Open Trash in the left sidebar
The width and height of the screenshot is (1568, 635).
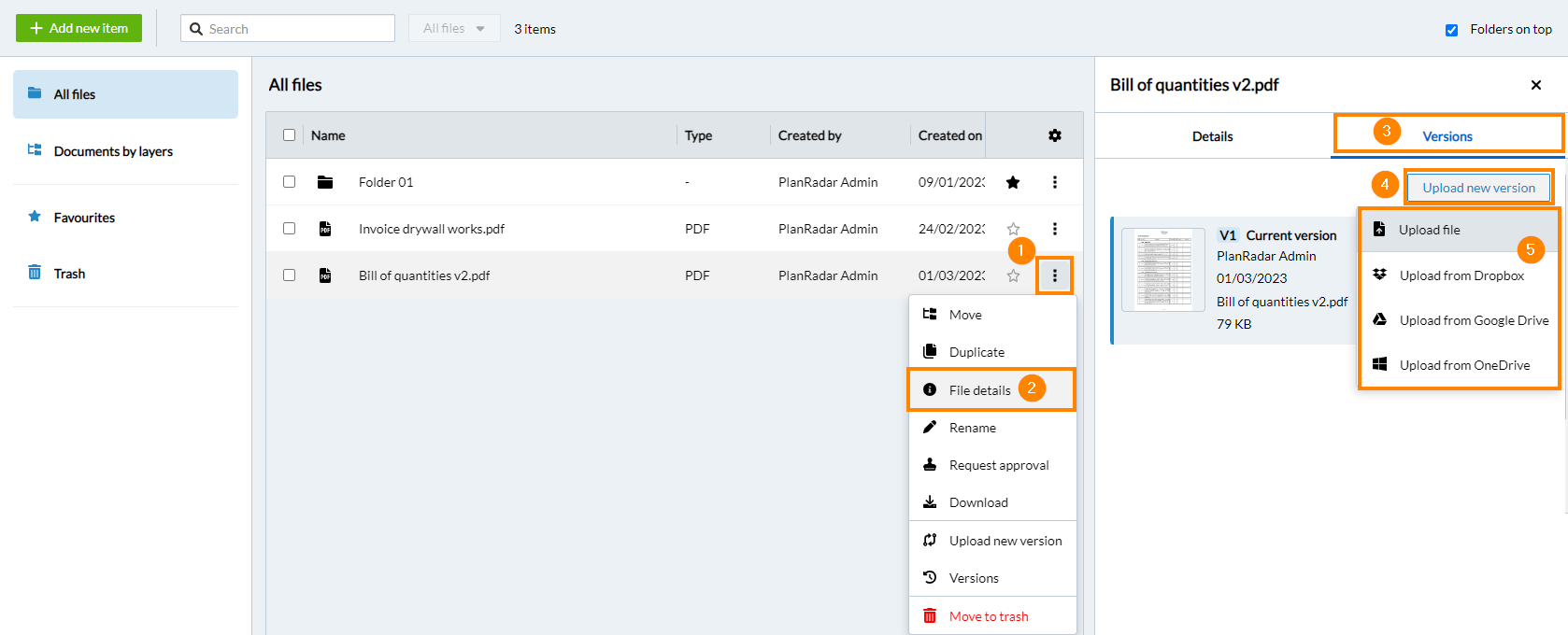coord(69,274)
